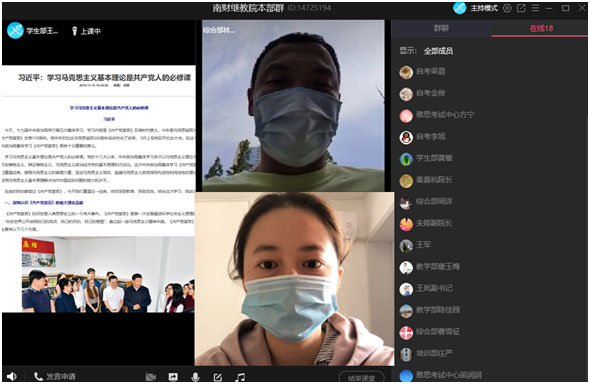This screenshot has height=384, width=590.
Task: Open the screen share icon
Action: coord(173,376)
